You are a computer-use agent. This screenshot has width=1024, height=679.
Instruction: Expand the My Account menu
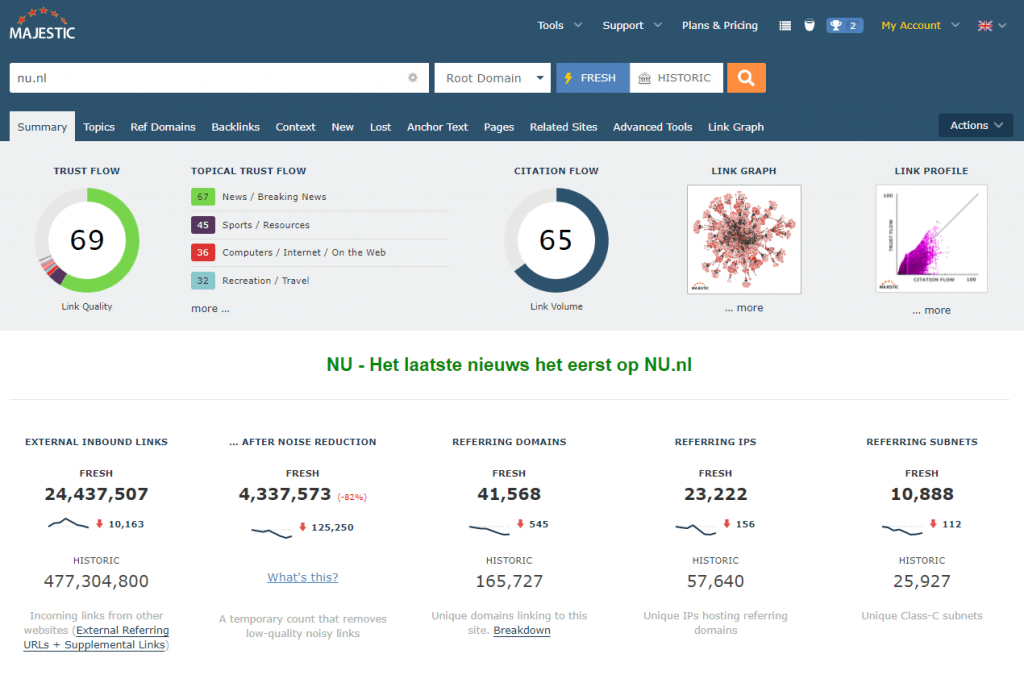pos(919,26)
